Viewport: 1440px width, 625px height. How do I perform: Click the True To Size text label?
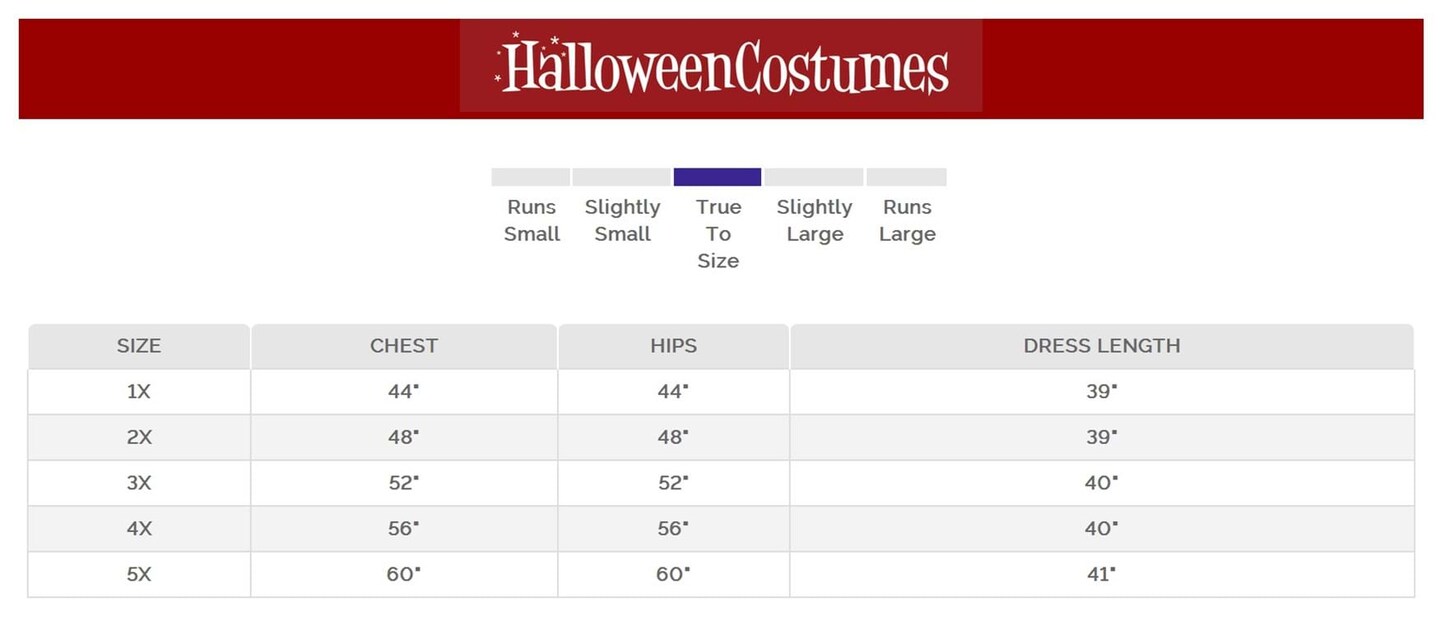[718, 234]
